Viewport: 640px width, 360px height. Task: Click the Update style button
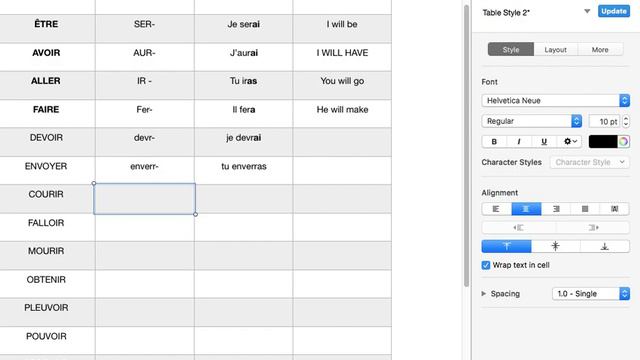point(613,11)
